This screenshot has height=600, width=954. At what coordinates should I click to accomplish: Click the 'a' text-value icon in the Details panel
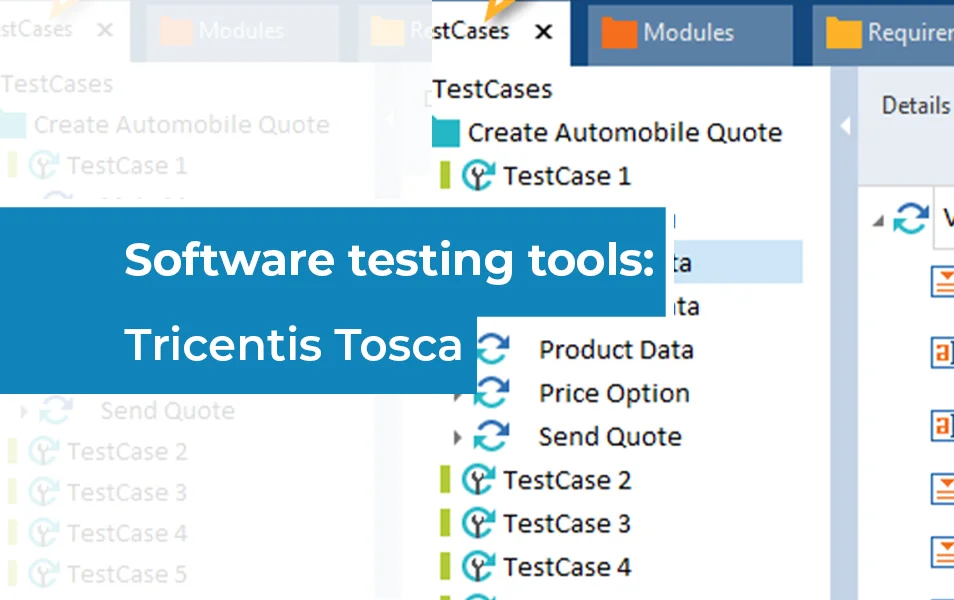[x=941, y=354]
